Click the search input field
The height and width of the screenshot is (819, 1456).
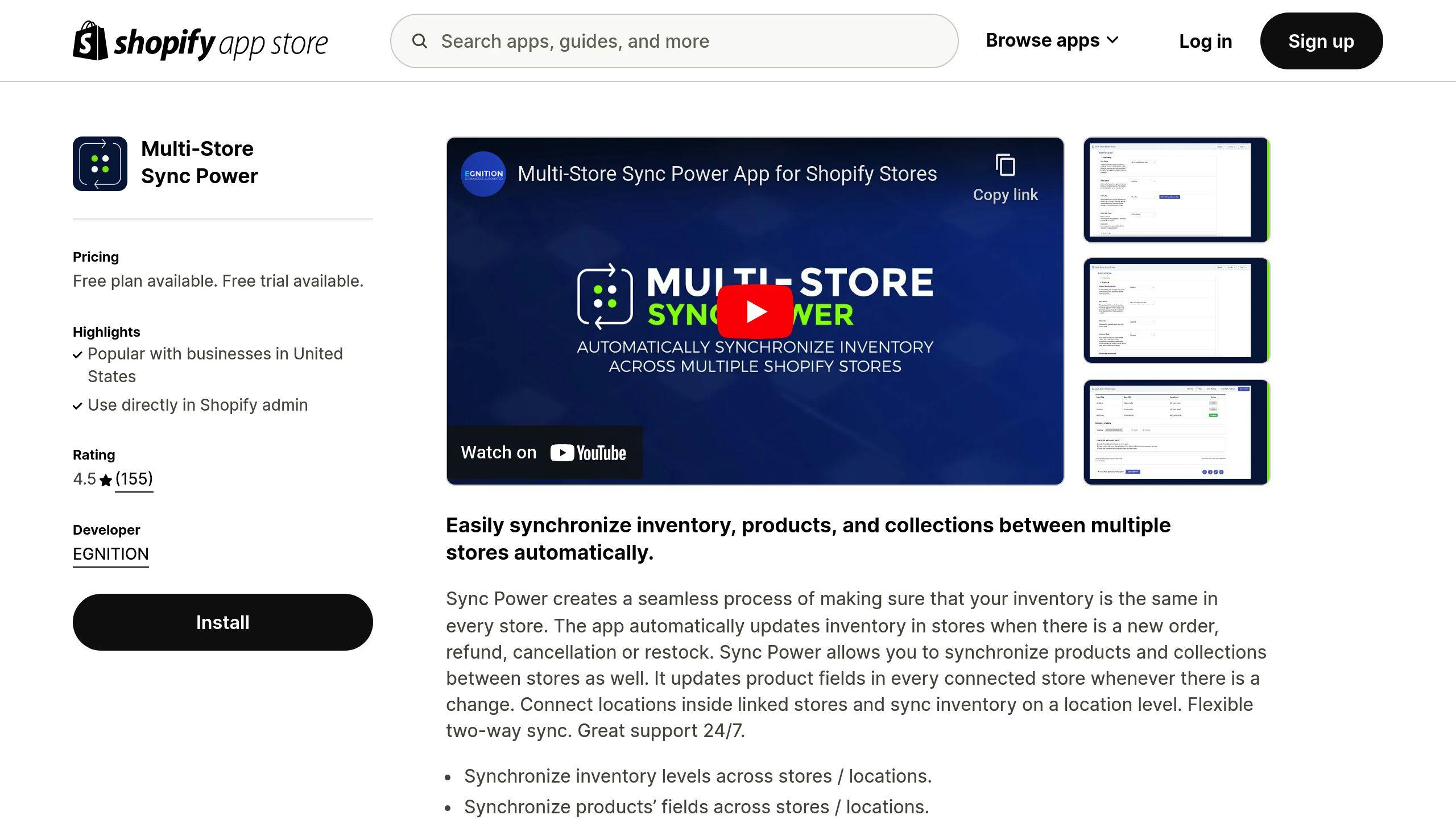pyautogui.click(x=674, y=41)
